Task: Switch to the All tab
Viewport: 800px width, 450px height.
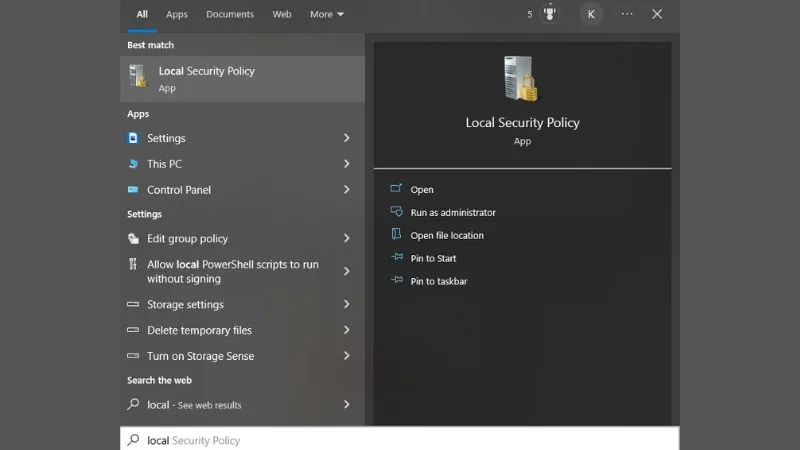Action: point(142,14)
